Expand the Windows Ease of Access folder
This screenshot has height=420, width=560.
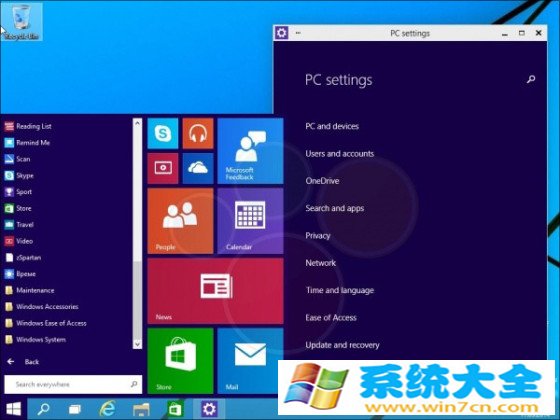point(45,323)
